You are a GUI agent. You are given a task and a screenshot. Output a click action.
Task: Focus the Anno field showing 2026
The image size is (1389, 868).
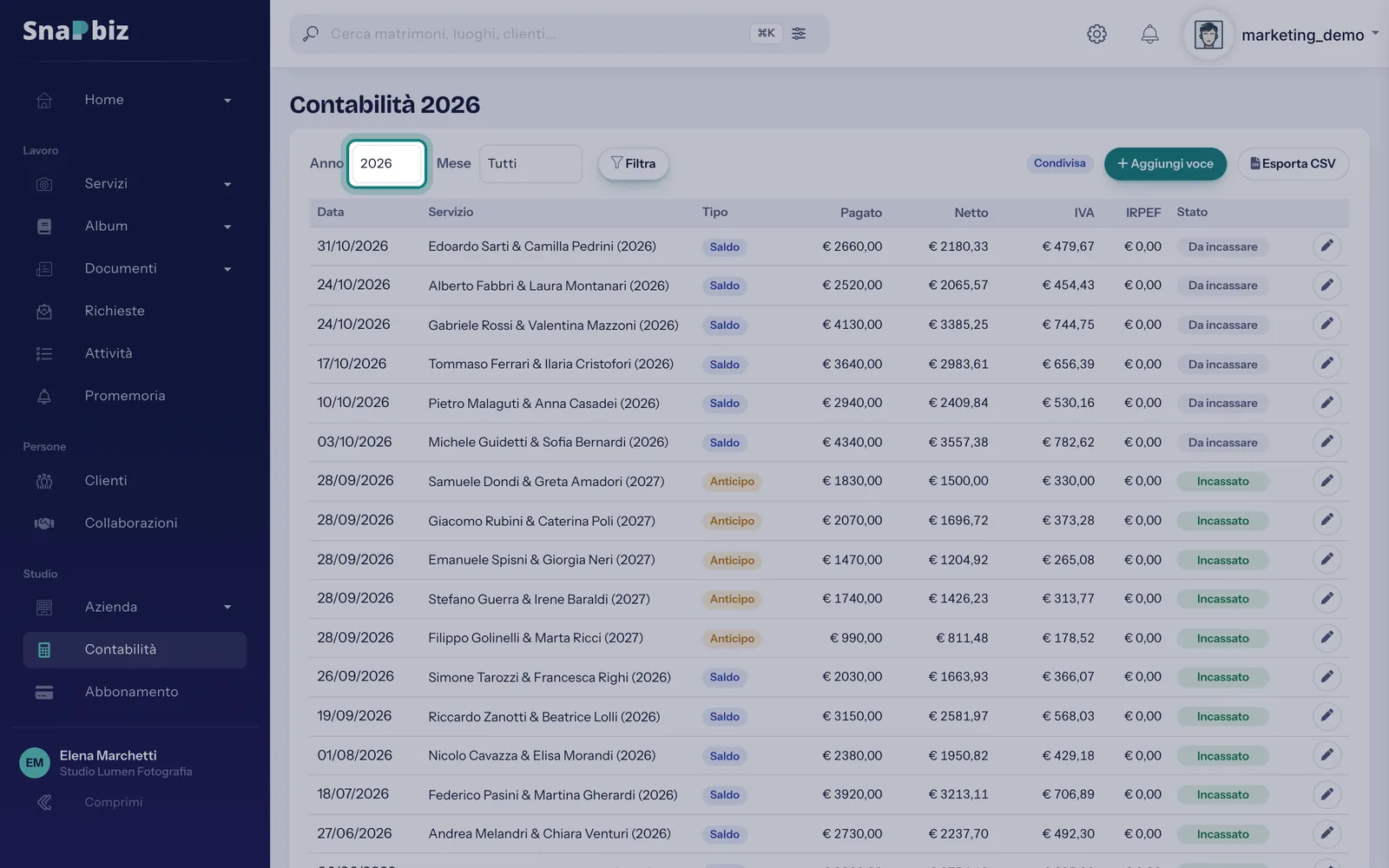click(386, 163)
